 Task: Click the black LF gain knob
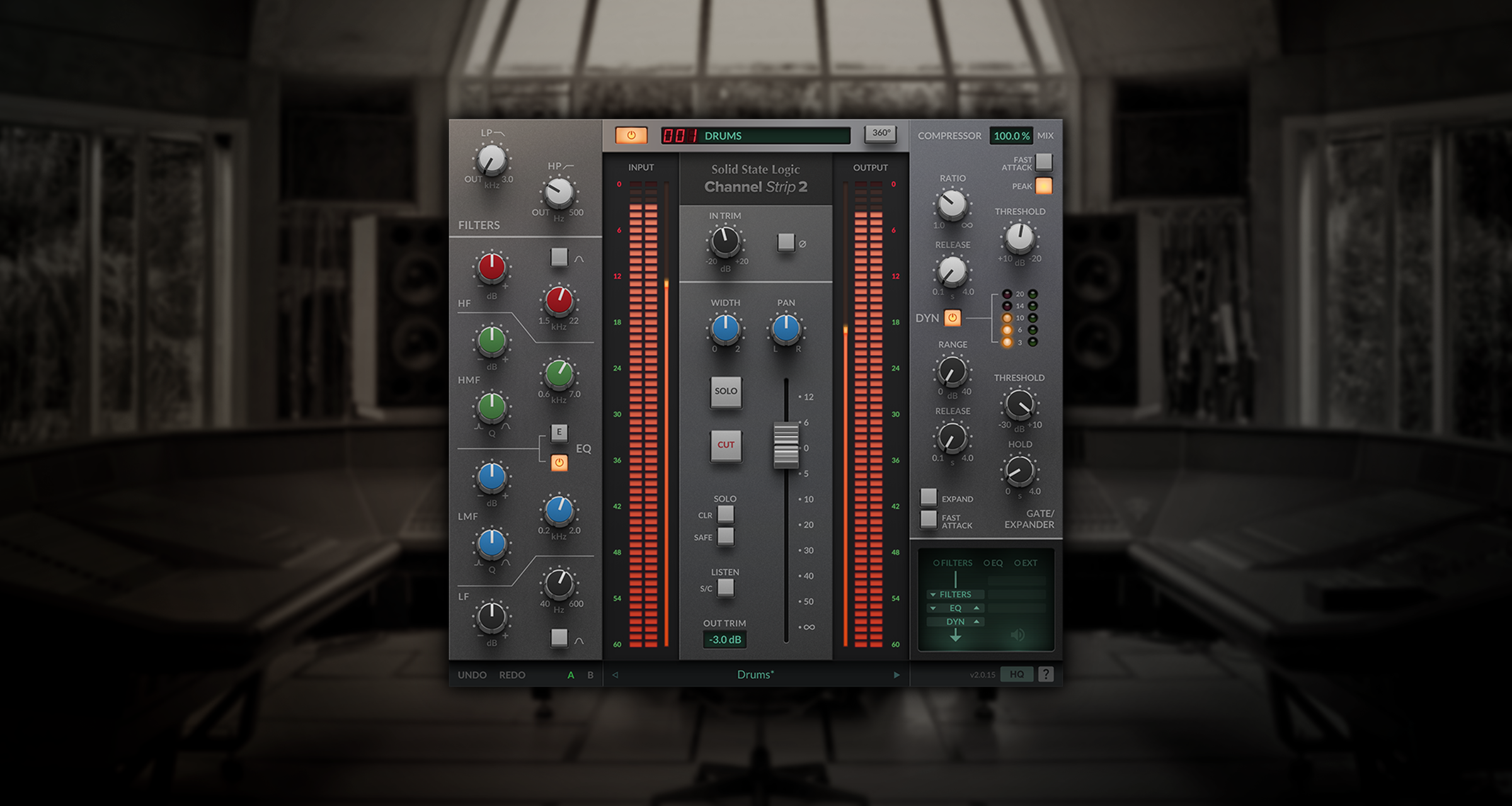tap(491, 616)
